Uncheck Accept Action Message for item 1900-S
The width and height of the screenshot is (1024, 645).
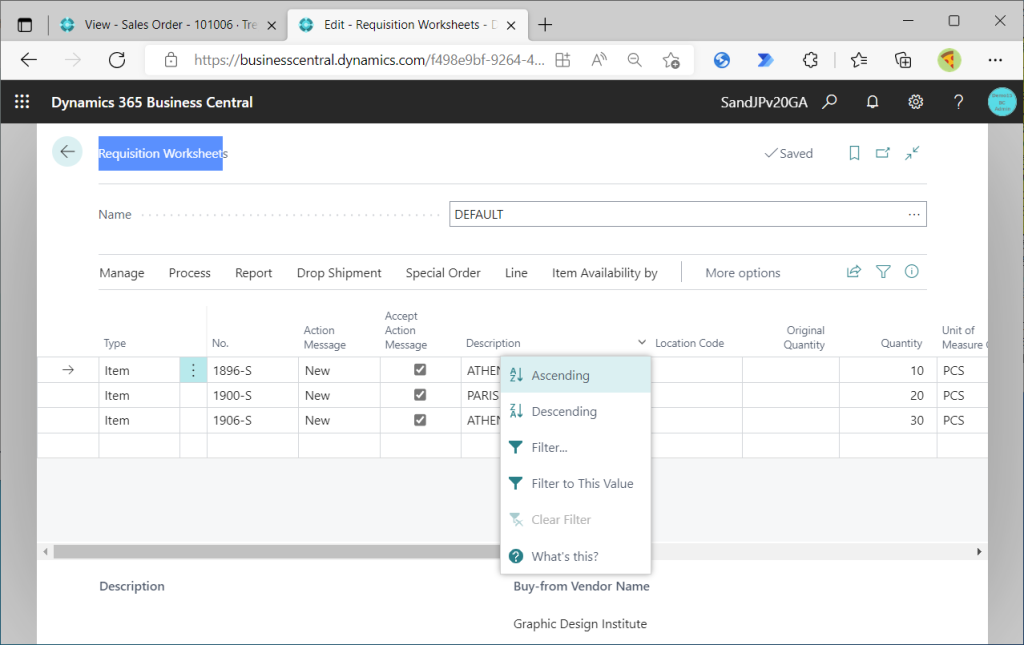click(420, 394)
